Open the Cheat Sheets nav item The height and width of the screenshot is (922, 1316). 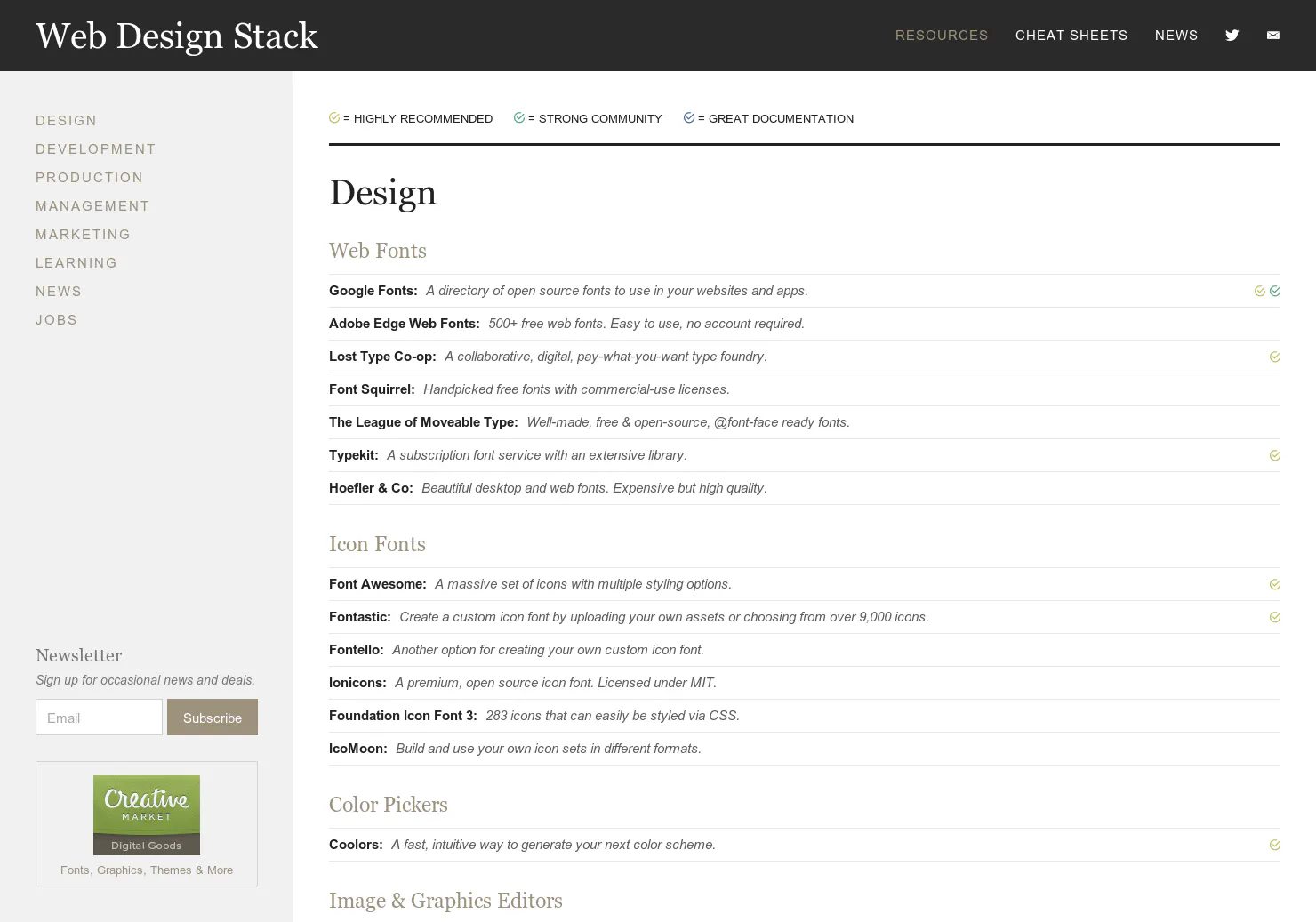pos(1071,36)
